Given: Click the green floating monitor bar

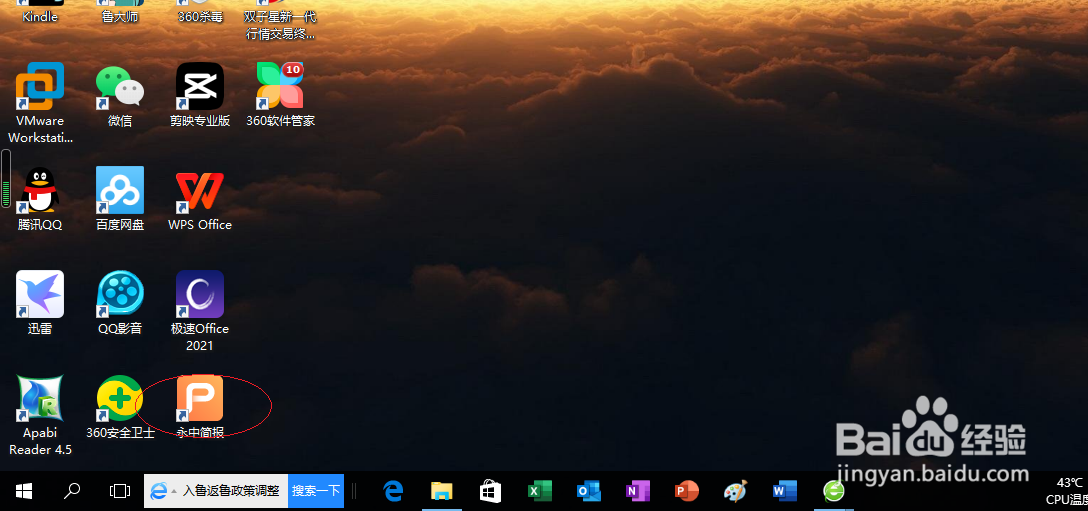Looking at the screenshot, I should coord(6,178).
